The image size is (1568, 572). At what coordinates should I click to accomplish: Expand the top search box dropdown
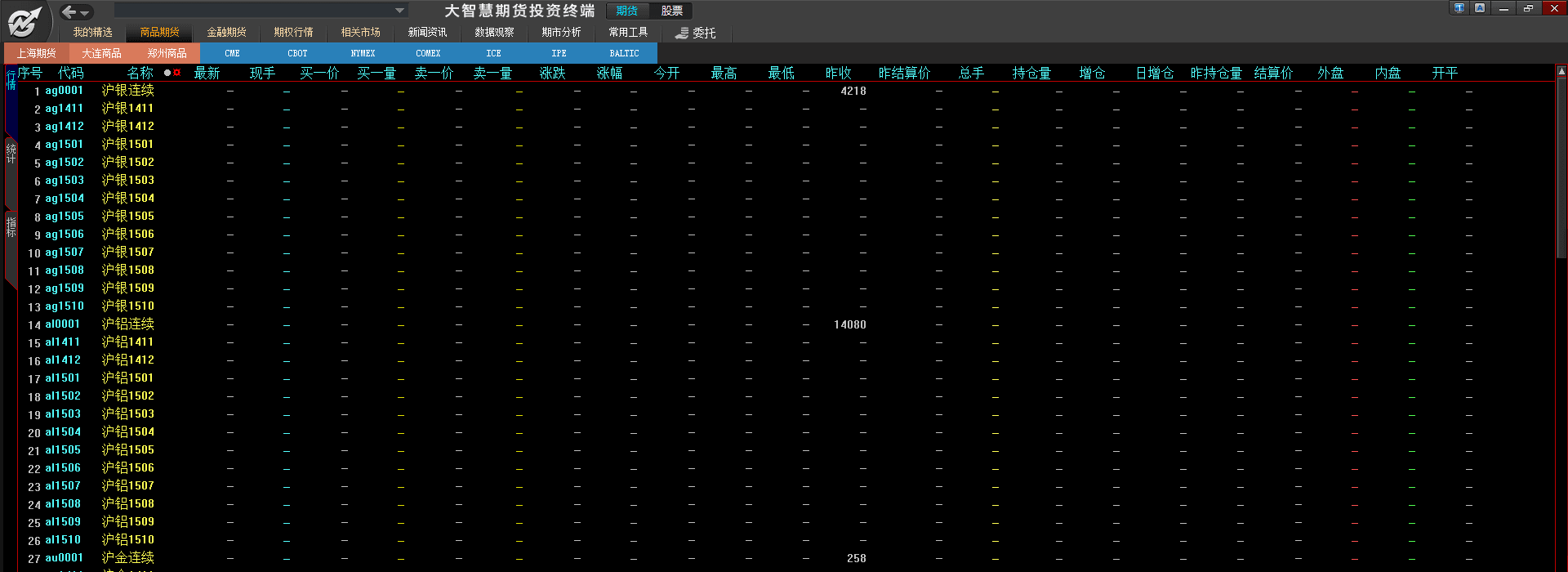click(399, 11)
